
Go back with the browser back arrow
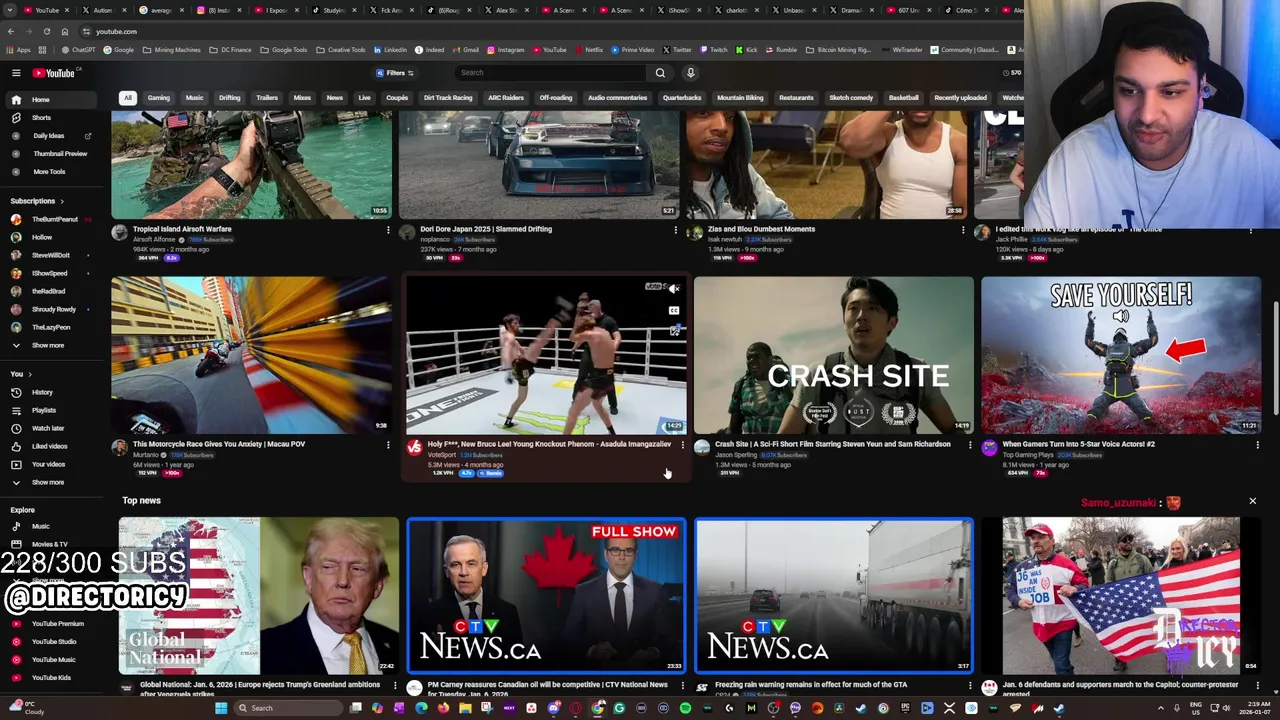tap(11, 31)
